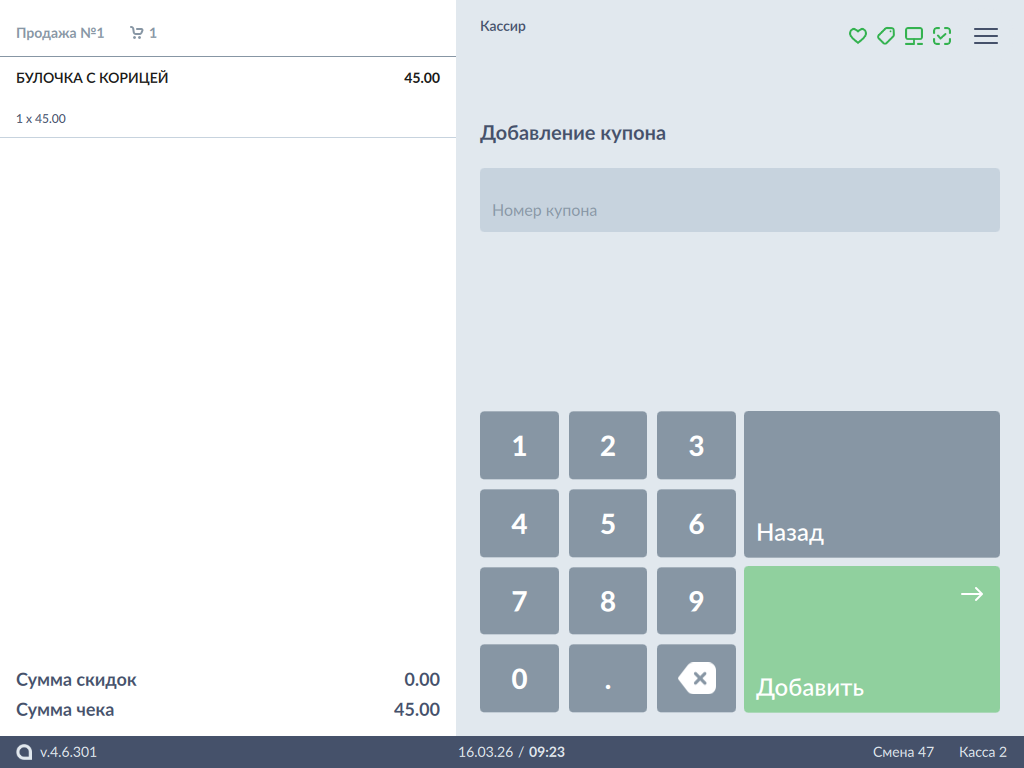The image size is (1024, 768).
Task: Click the green heart loyalty icon
Action: point(857,36)
